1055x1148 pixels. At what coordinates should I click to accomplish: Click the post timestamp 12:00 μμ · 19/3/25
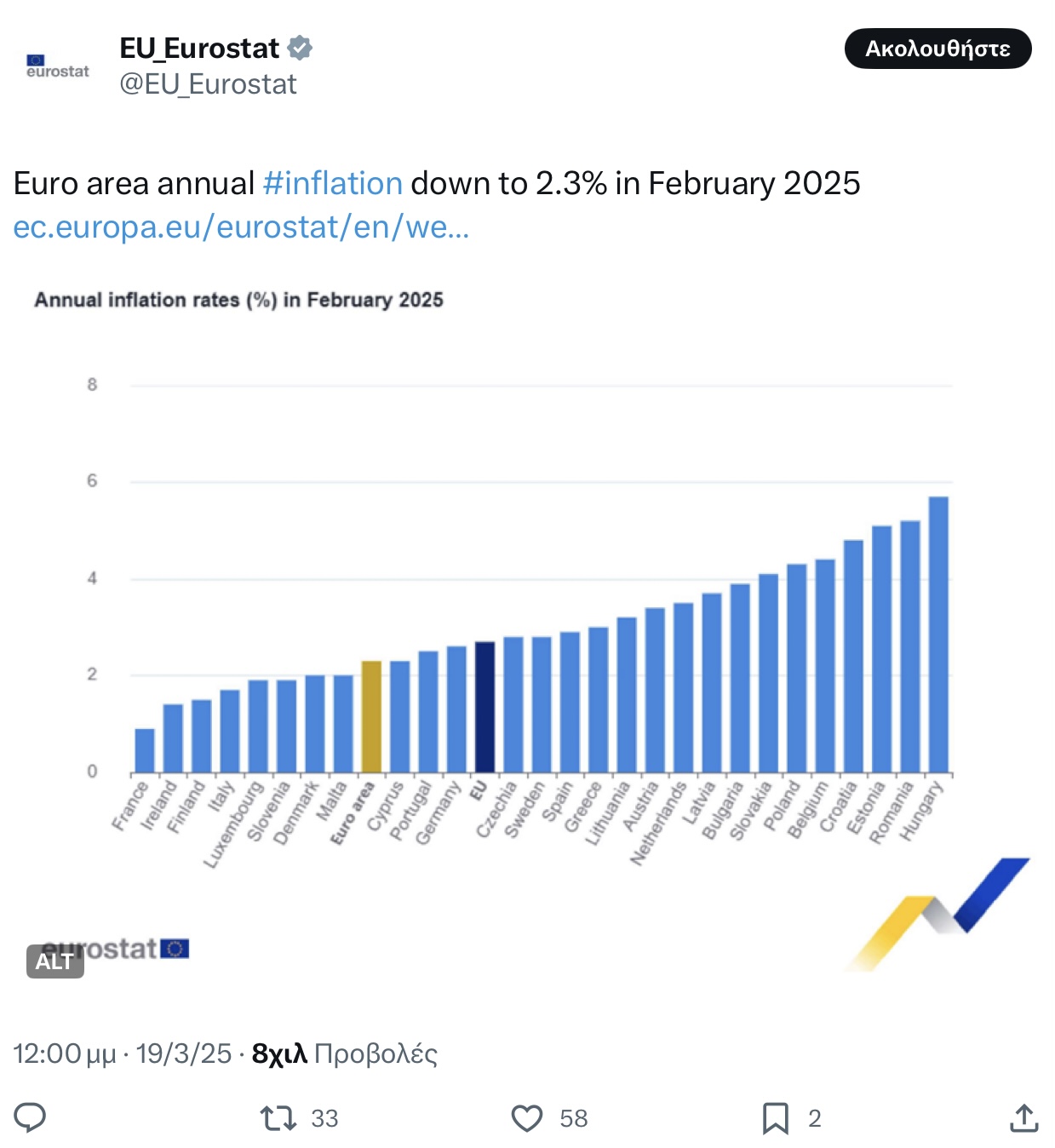tap(123, 1053)
